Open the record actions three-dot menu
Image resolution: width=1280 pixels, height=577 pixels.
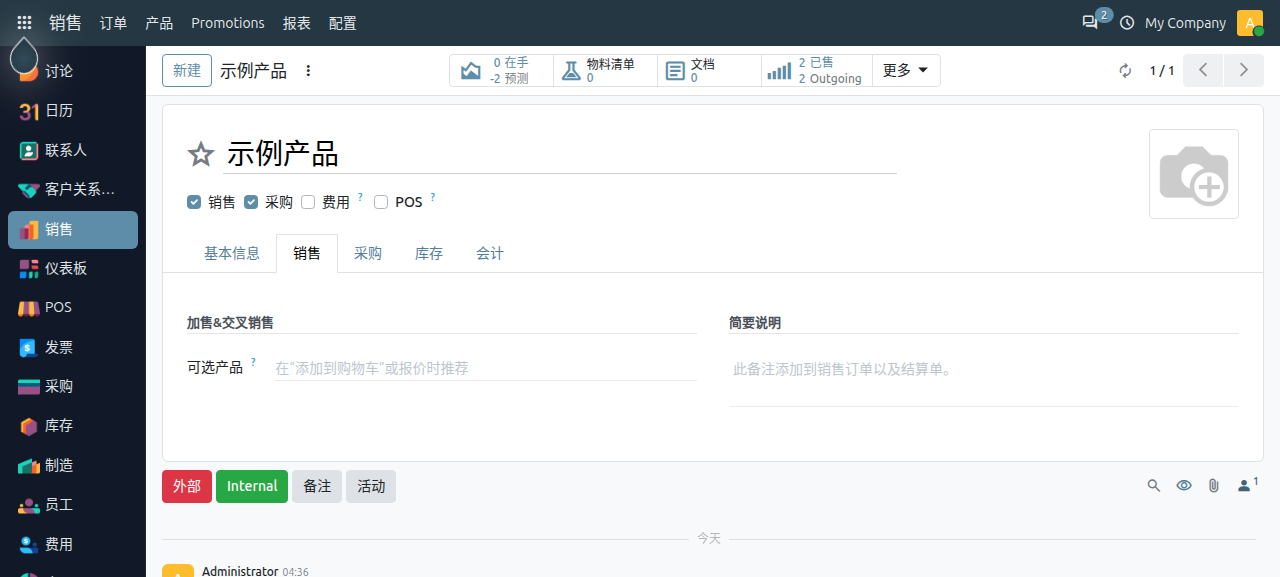point(308,70)
